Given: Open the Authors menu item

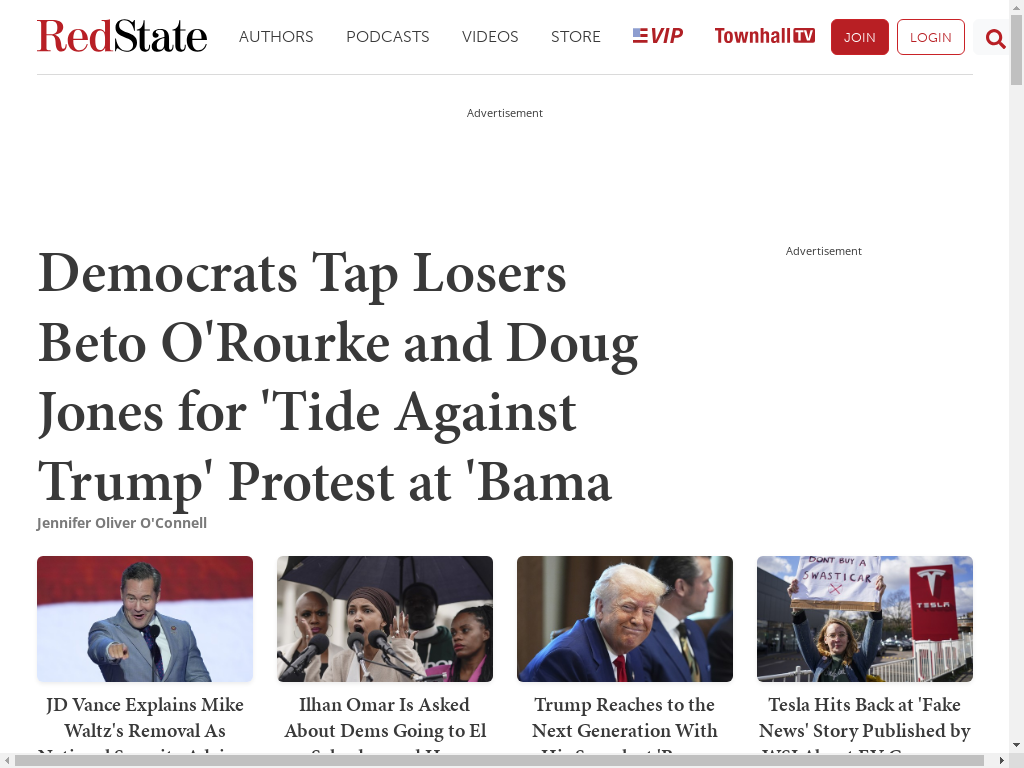Looking at the screenshot, I should [x=276, y=37].
